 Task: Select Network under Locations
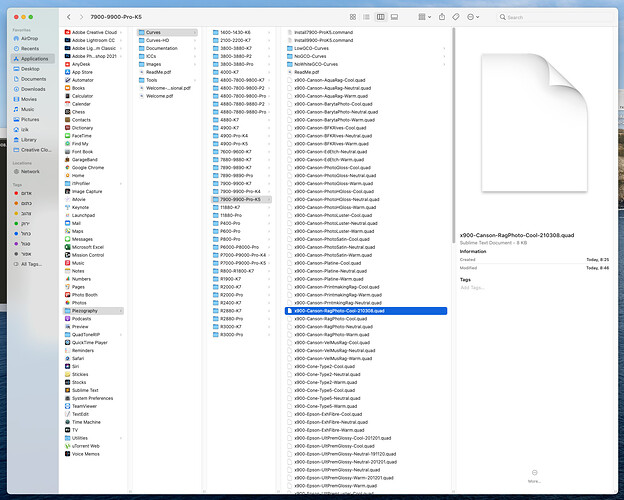tap(31, 171)
